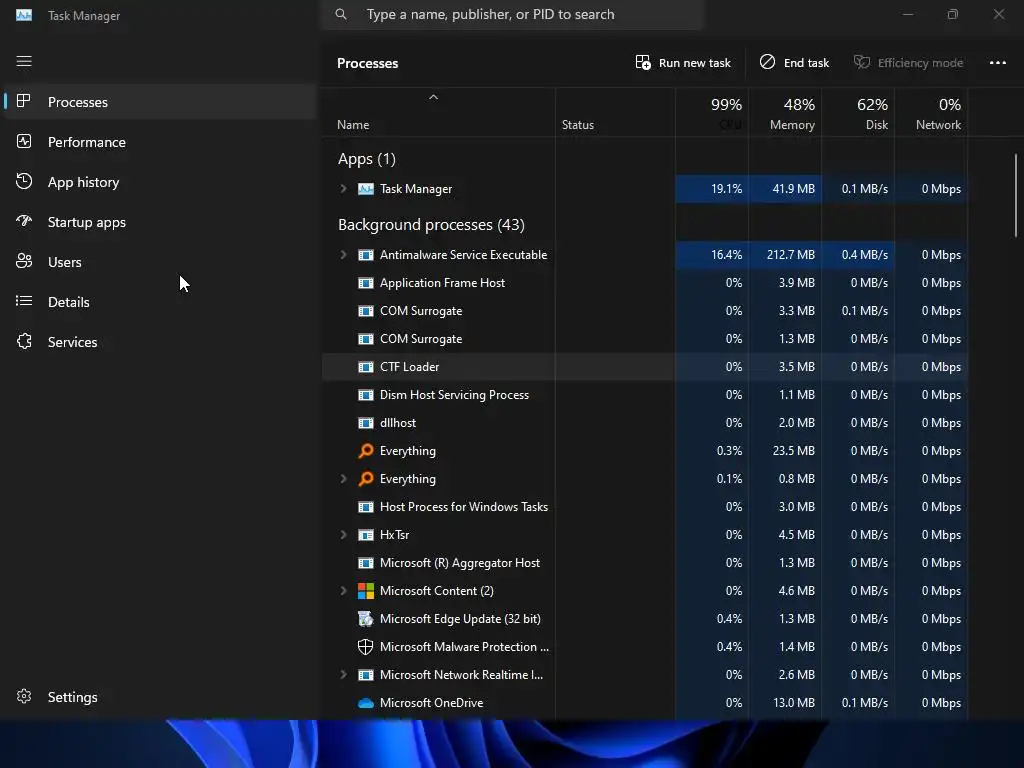Image resolution: width=1024 pixels, height=768 pixels.
Task: Click the search box for name, publisher, PID
Action: point(512,14)
